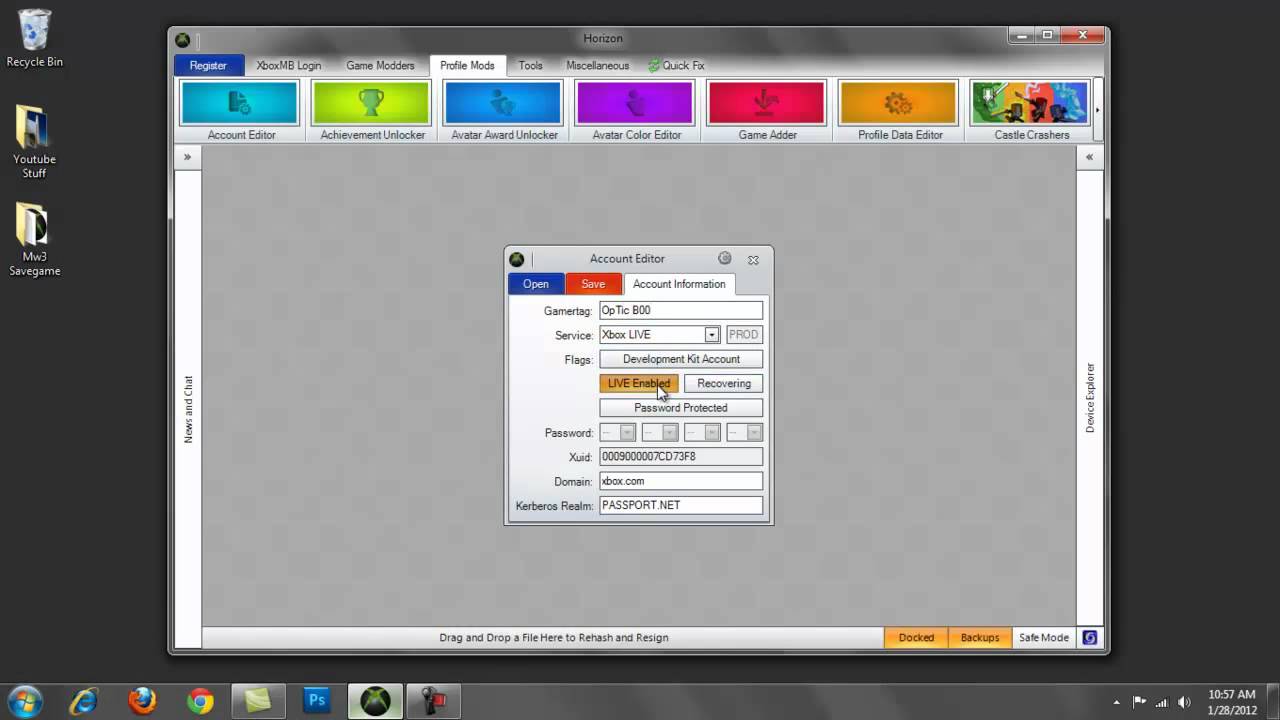
Task: Click the PROD button next to Service
Action: pyautogui.click(x=743, y=335)
